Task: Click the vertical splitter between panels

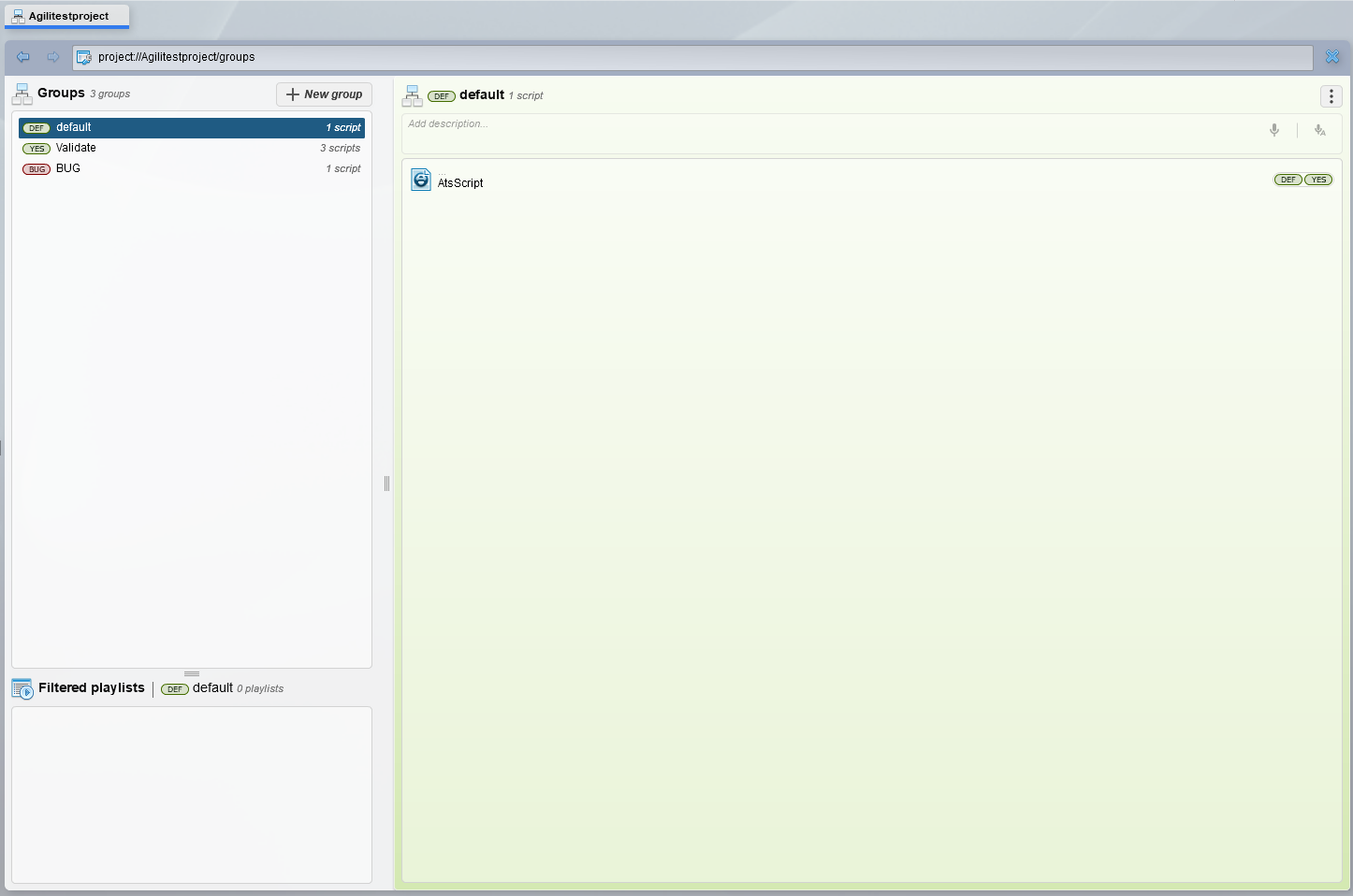Action: (x=386, y=484)
